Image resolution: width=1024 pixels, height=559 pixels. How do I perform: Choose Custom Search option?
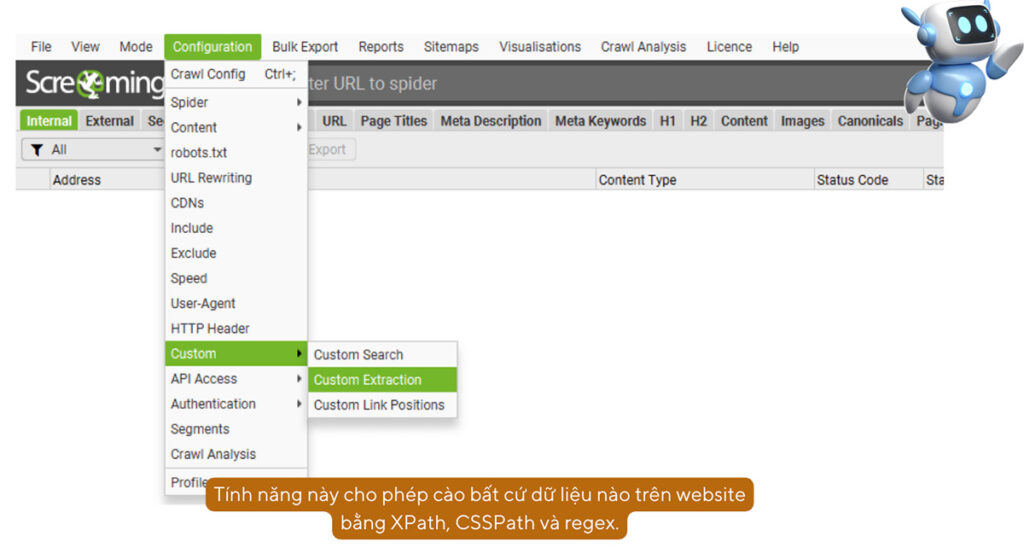pyautogui.click(x=358, y=355)
